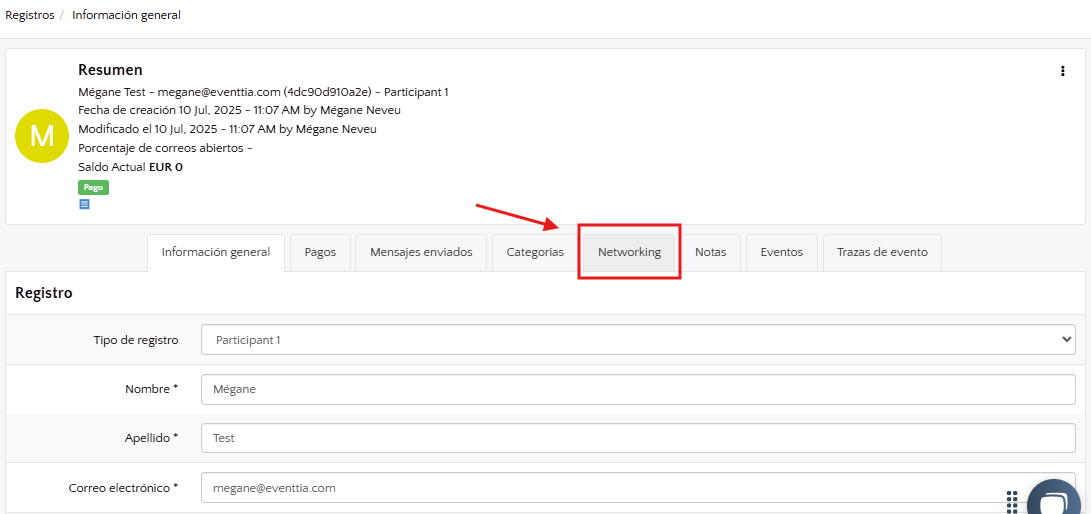Screen dimensions: 1091x514
Task: Switch to the Categorias tab
Action: [x=535, y=252]
